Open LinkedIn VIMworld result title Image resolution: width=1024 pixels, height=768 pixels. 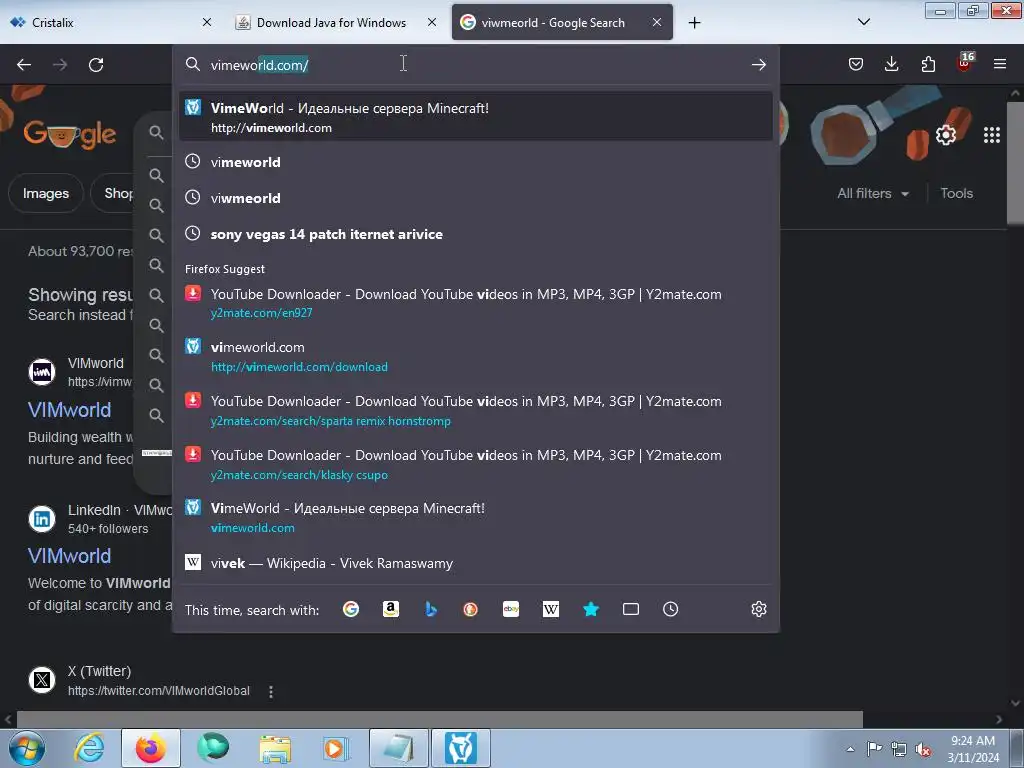coord(69,556)
